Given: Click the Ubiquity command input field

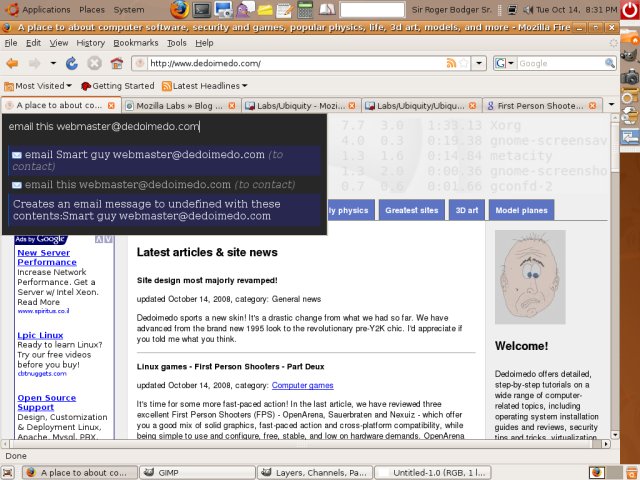Looking at the screenshot, I should tap(164, 127).
